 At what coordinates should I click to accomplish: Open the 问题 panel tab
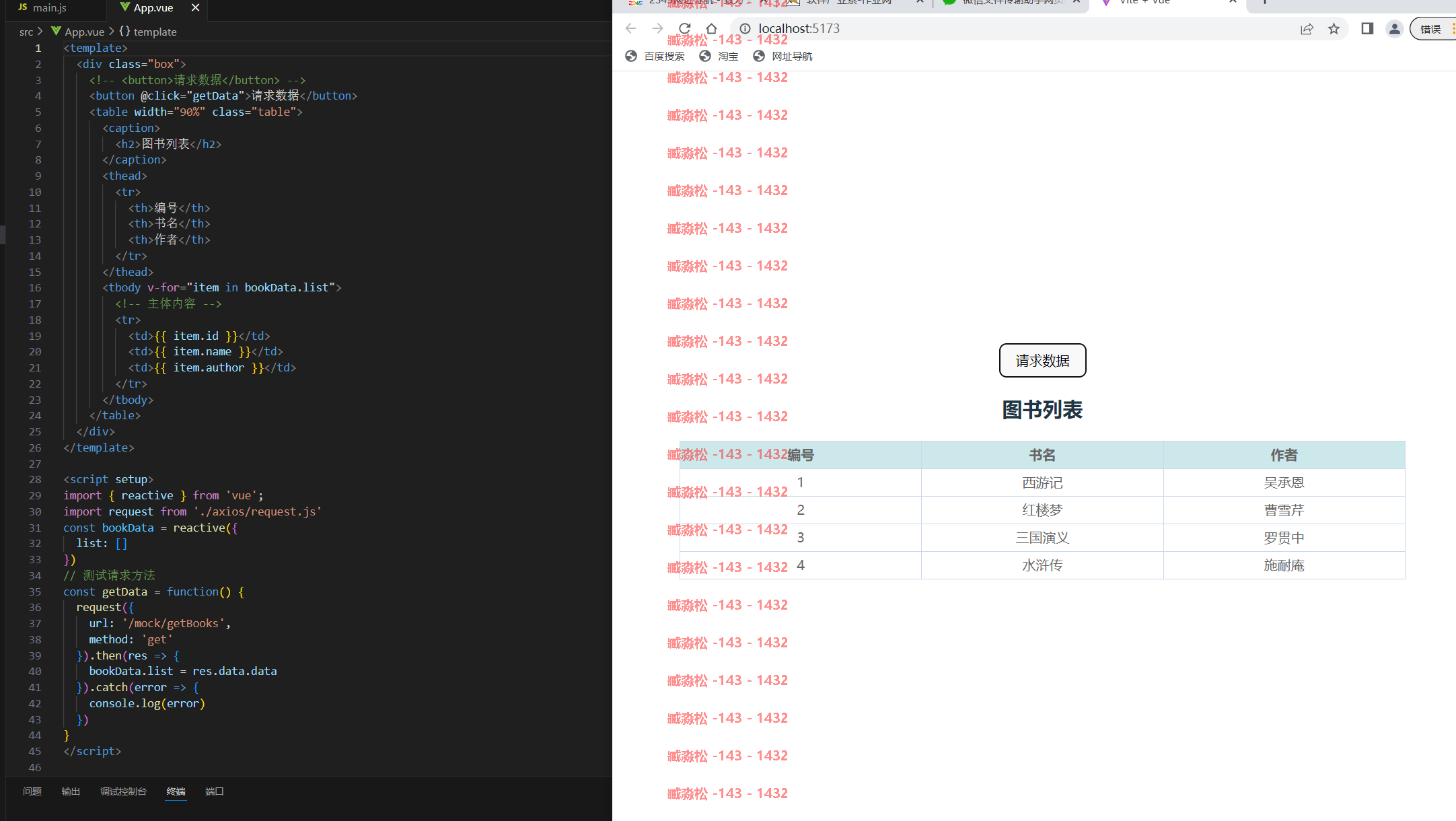pos(32,791)
